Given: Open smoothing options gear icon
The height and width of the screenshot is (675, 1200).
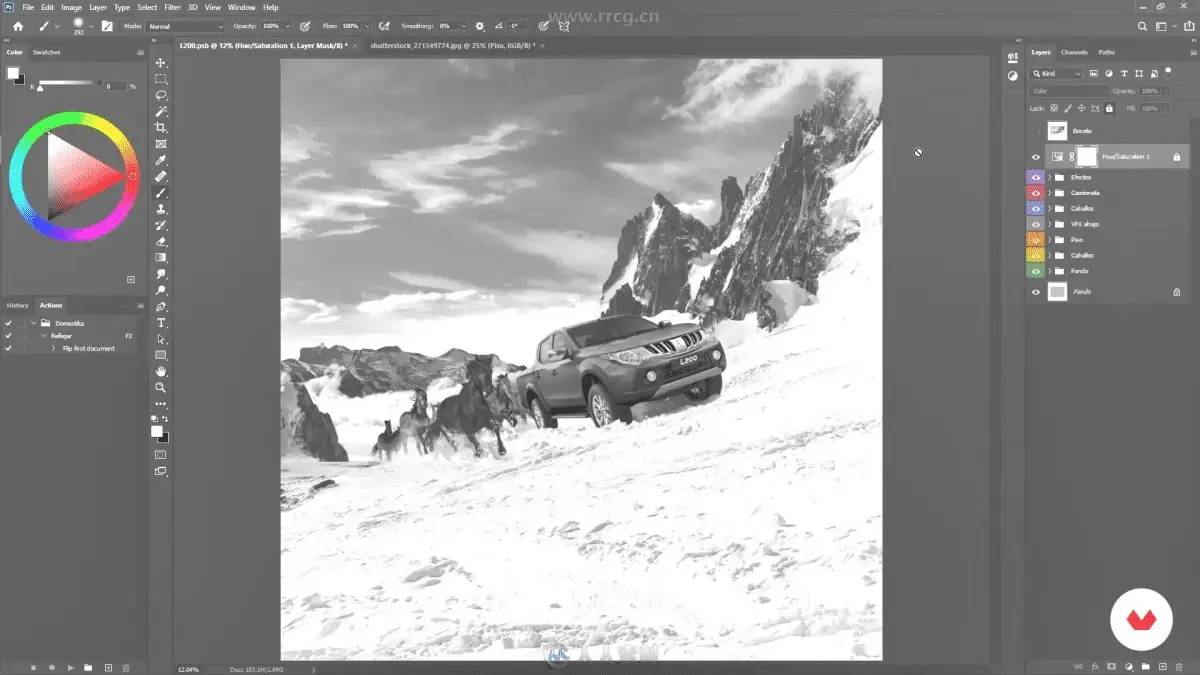Looking at the screenshot, I should coord(480,26).
